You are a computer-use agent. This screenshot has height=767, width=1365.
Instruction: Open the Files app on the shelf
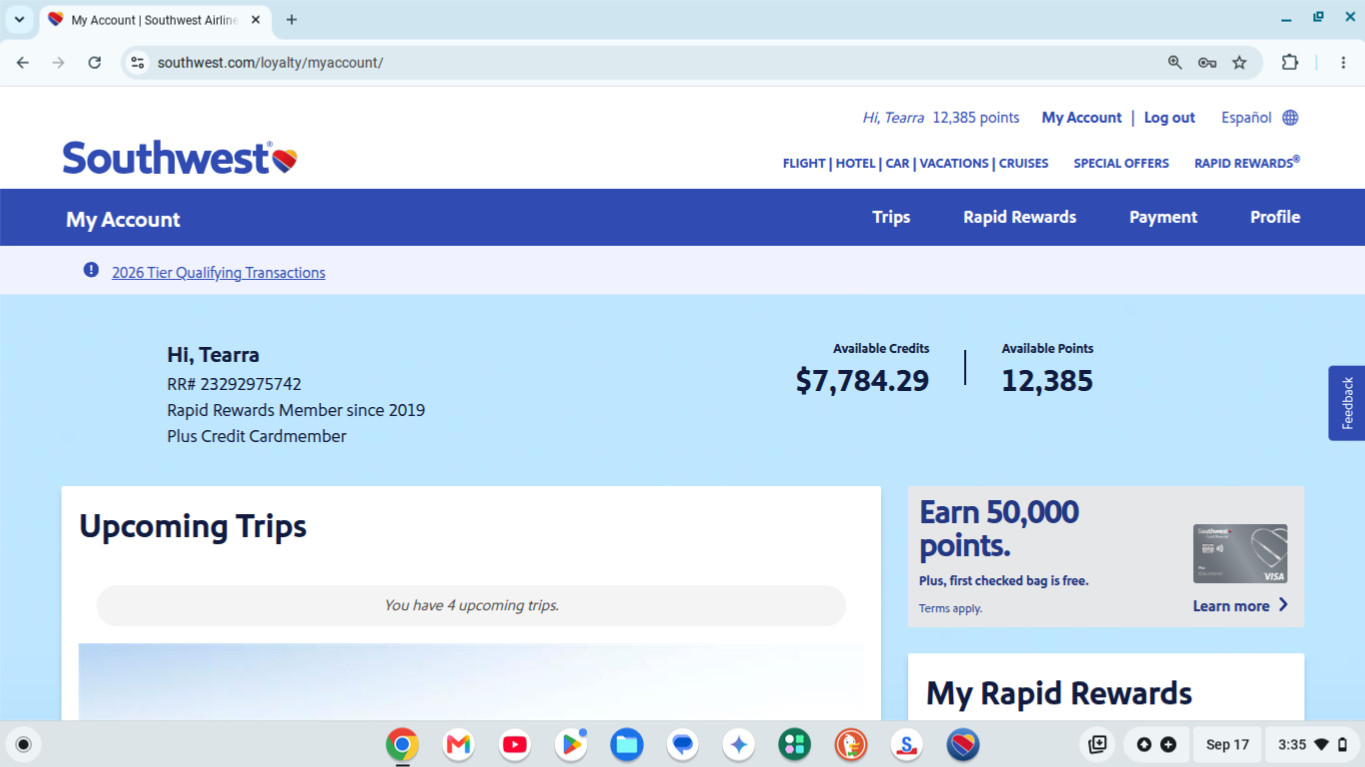pyautogui.click(x=627, y=744)
